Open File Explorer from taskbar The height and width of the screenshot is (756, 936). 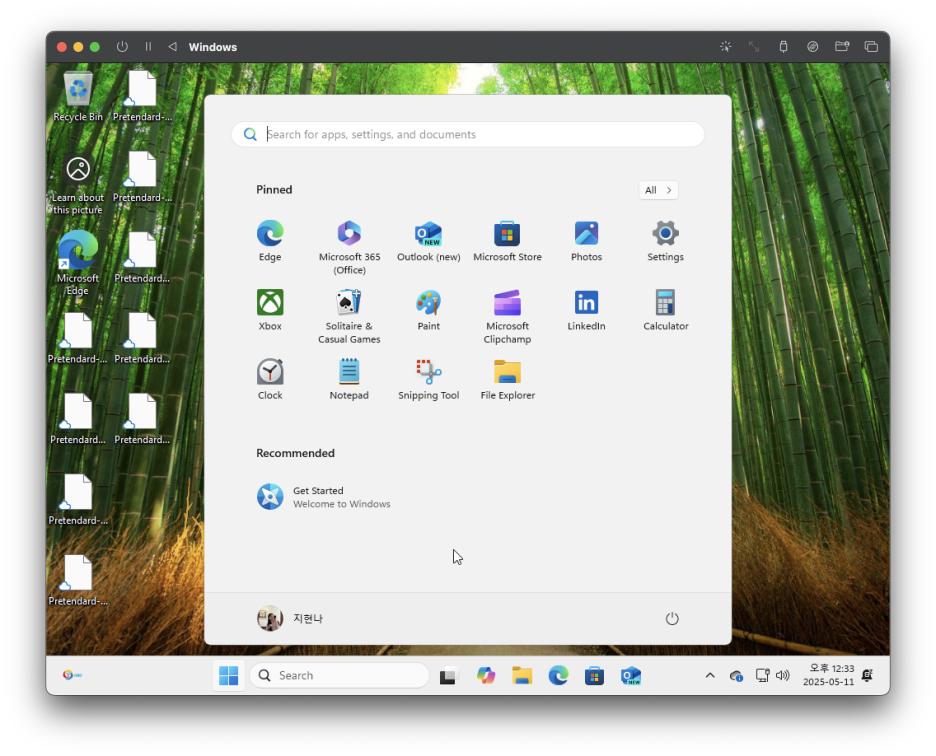click(522, 675)
